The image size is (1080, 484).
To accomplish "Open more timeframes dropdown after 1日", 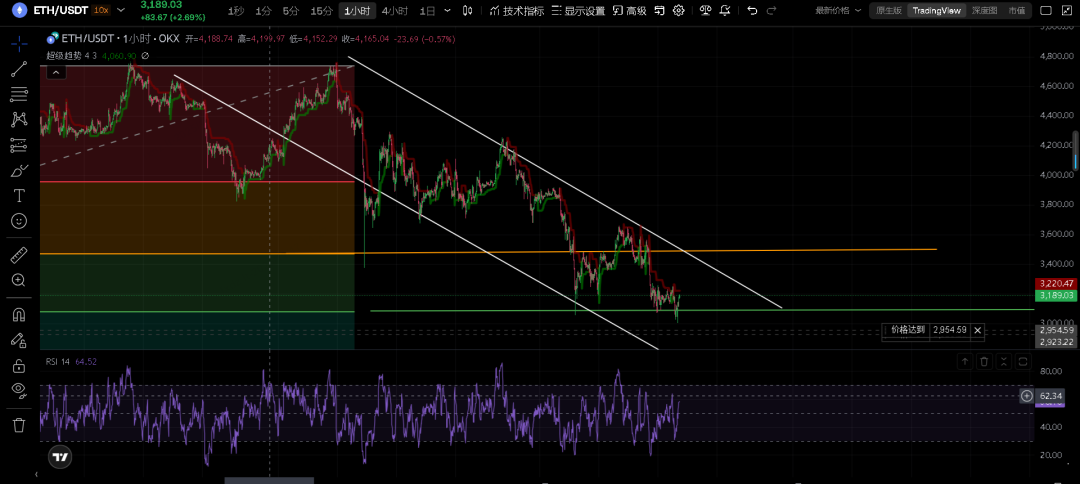I will [444, 11].
